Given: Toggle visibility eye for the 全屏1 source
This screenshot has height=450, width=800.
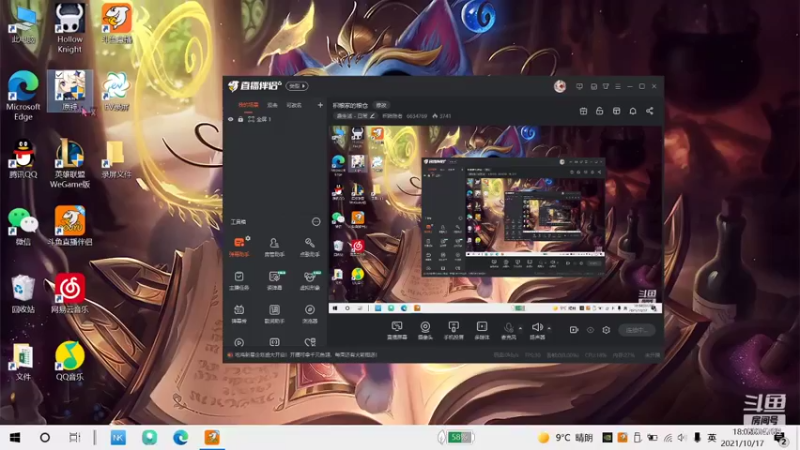Looking at the screenshot, I should point(231,119).
